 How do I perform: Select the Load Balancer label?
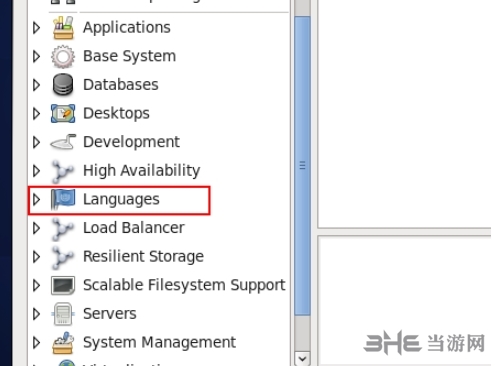coord(134,228)
